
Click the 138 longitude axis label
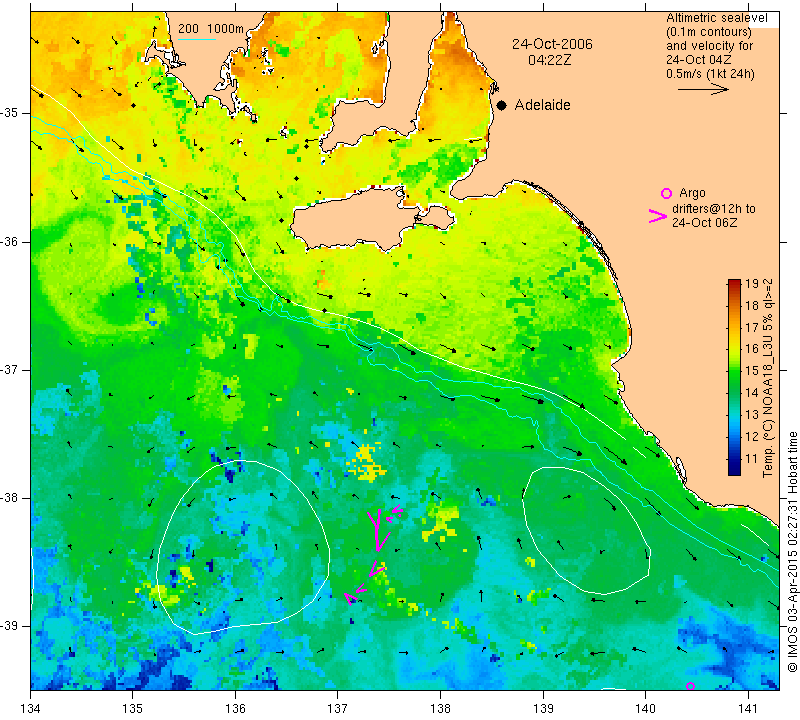coord(440,709)
